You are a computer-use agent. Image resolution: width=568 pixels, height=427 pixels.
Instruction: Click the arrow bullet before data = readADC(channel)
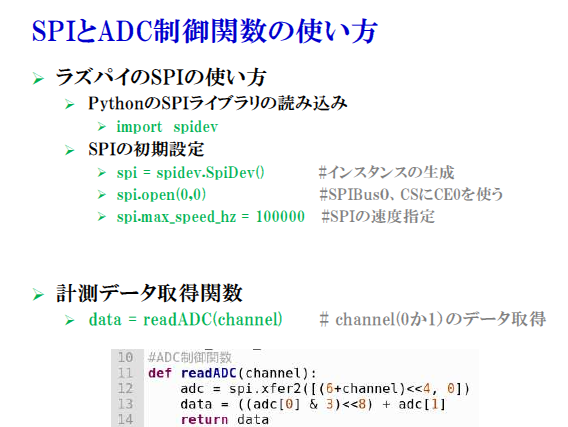point(70,320)
